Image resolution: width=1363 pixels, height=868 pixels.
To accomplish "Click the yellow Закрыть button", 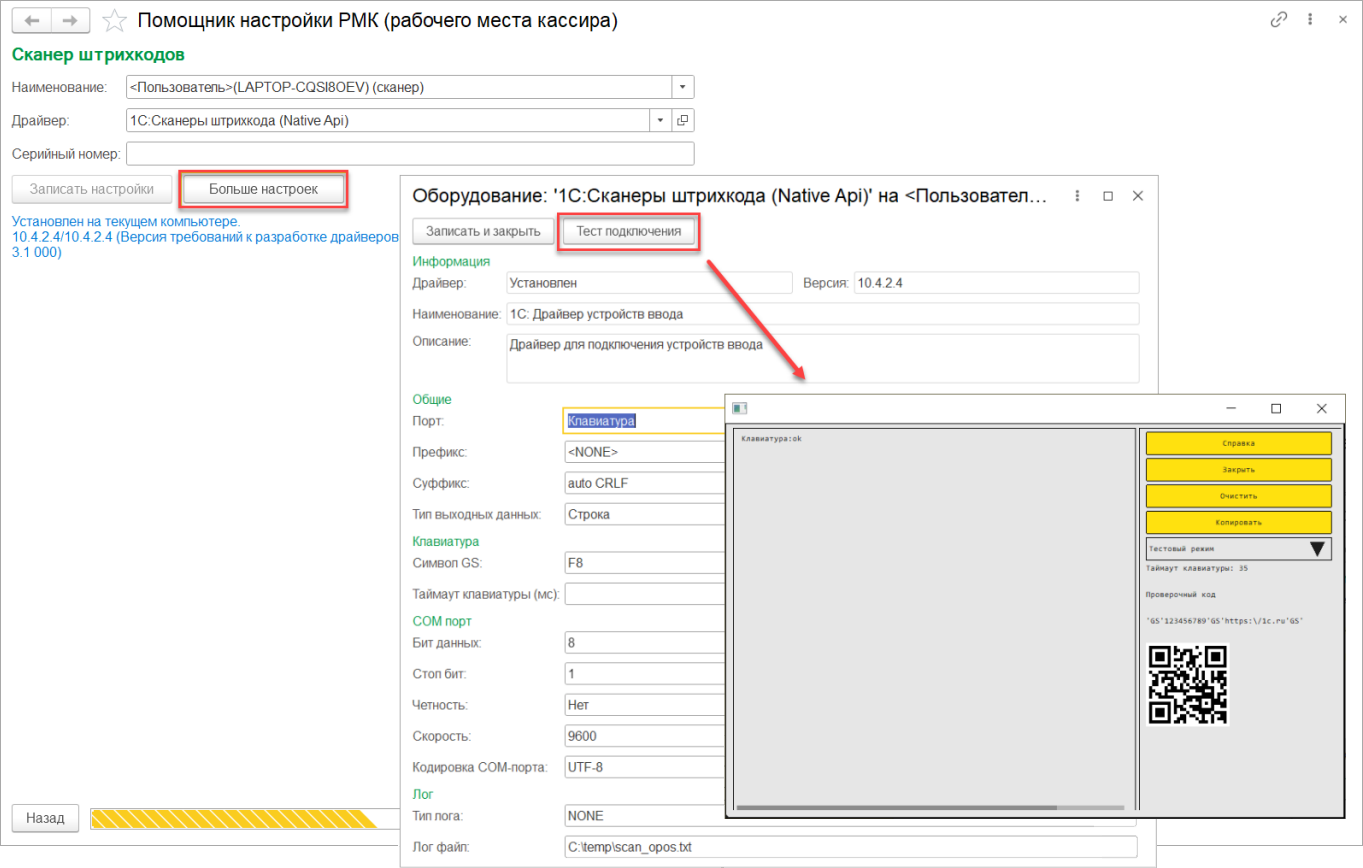I will coord(1238,469).
